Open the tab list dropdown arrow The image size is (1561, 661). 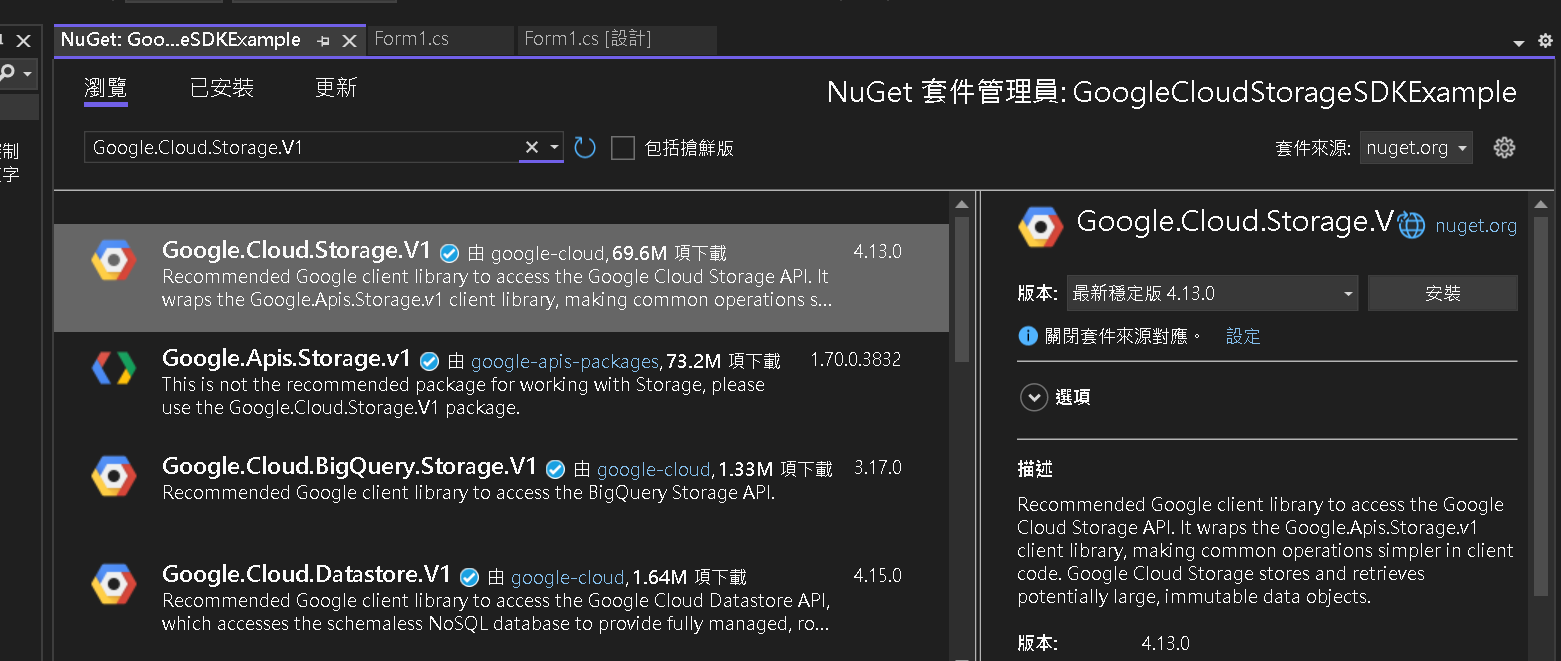(1519, 43)
